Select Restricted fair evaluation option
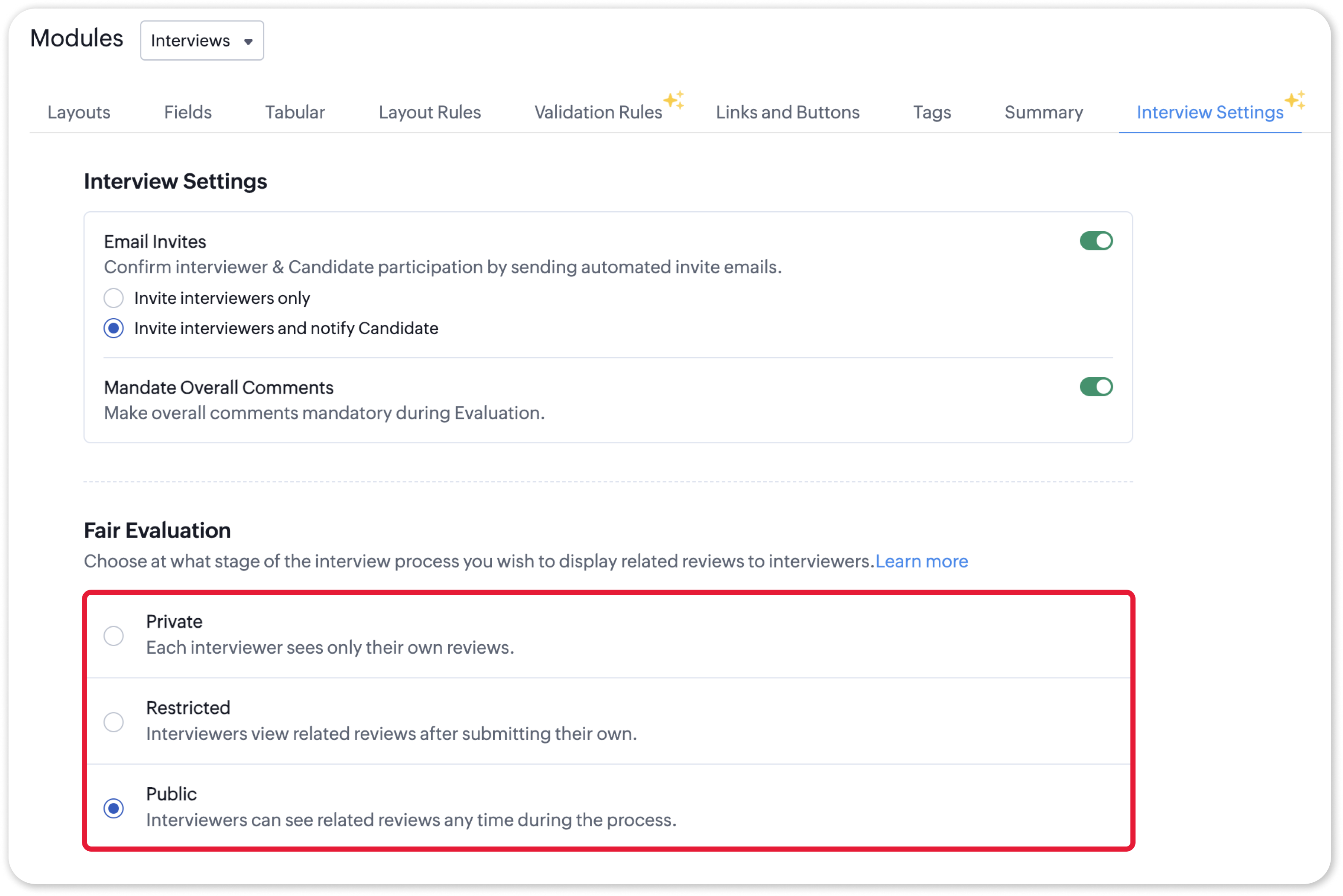This screenshot has height=896, width=1343. 114,722
